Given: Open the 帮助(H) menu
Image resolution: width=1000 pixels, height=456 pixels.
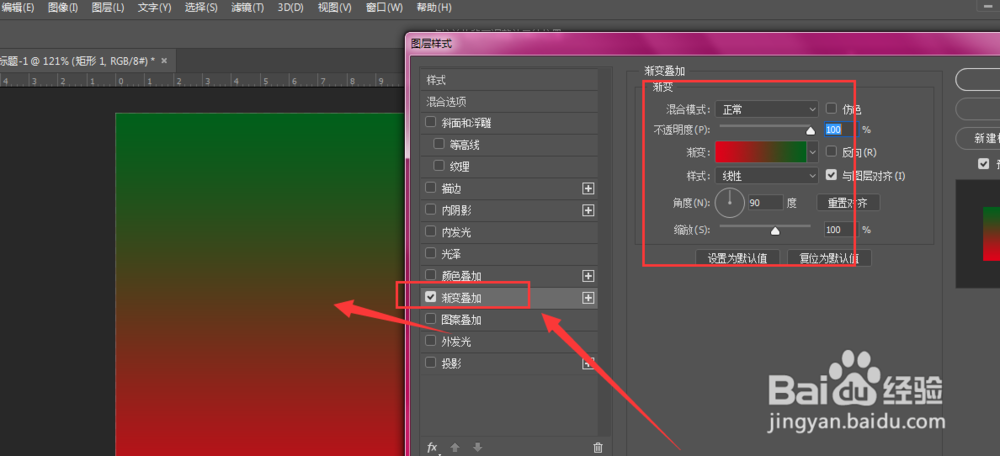Looking at the screenshot, I should pos(434,8).
